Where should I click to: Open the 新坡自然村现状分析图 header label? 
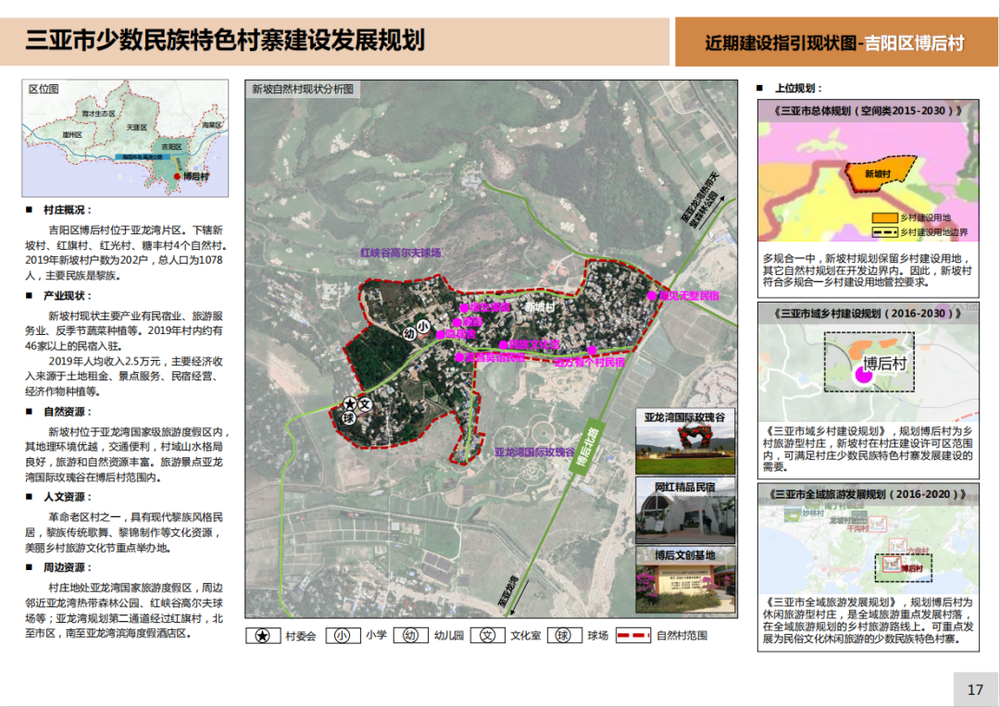pos(303,90)
